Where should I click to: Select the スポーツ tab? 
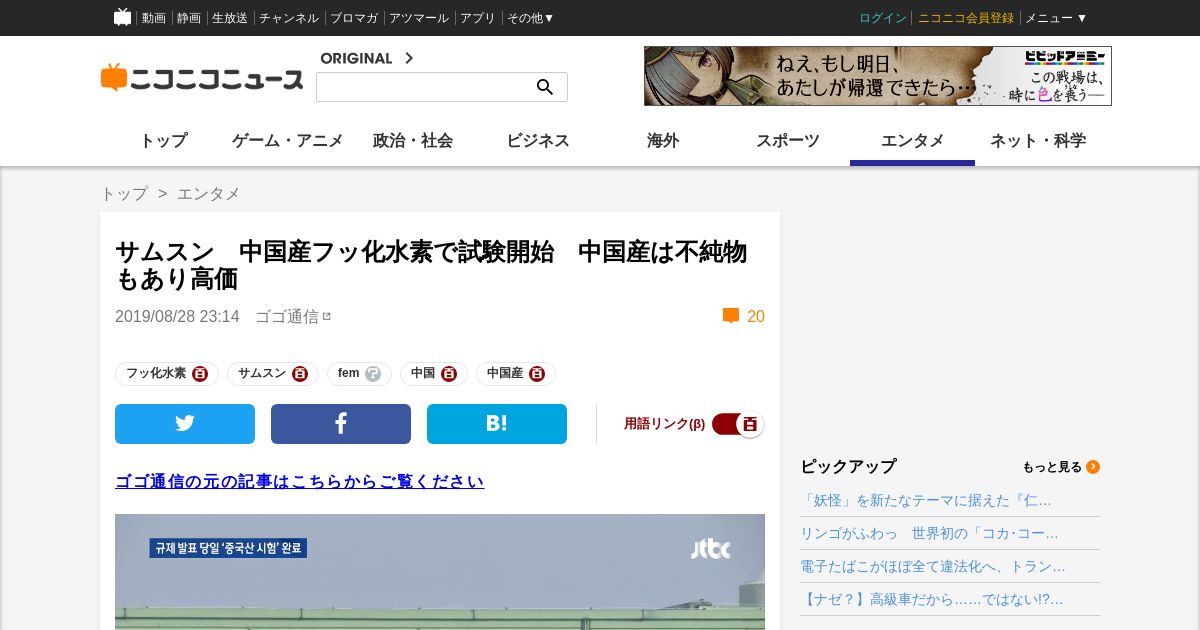[x=788, y=141]
